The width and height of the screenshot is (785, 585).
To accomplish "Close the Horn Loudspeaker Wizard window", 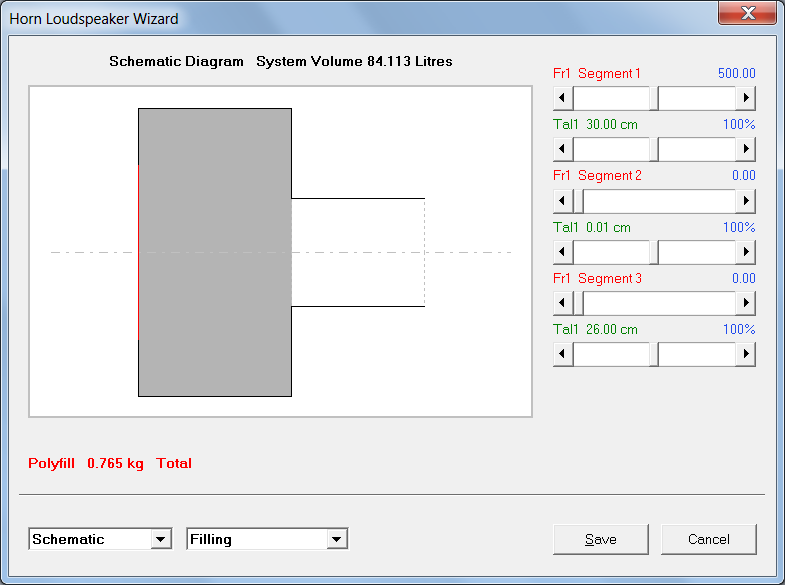I will coord(747,13).
